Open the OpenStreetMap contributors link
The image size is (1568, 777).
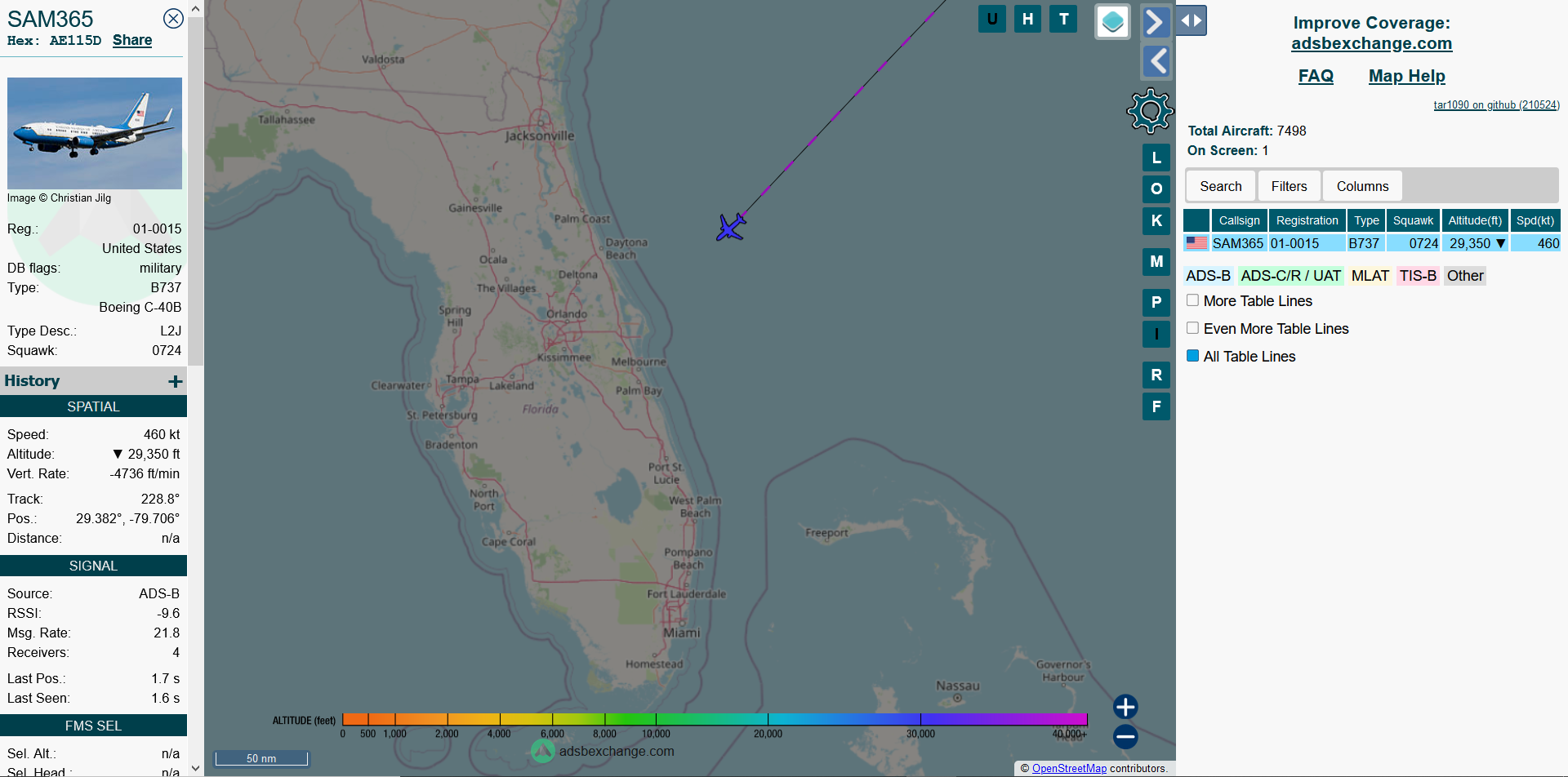[x=1069, y=768]
